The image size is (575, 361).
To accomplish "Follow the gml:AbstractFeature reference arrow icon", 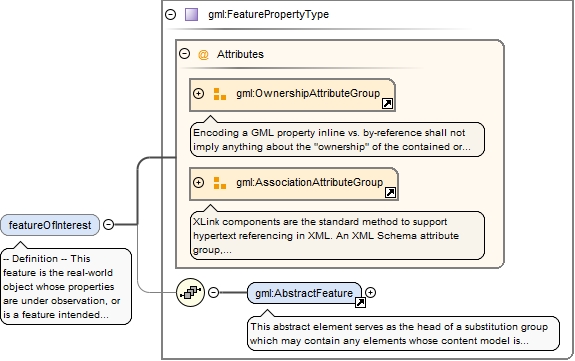I will [360, 302].
